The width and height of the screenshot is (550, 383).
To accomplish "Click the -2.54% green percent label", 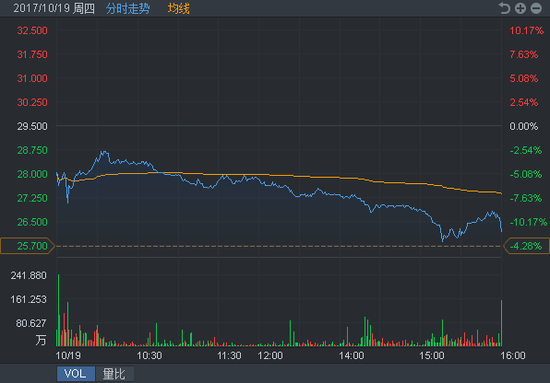I will [526, 150].
